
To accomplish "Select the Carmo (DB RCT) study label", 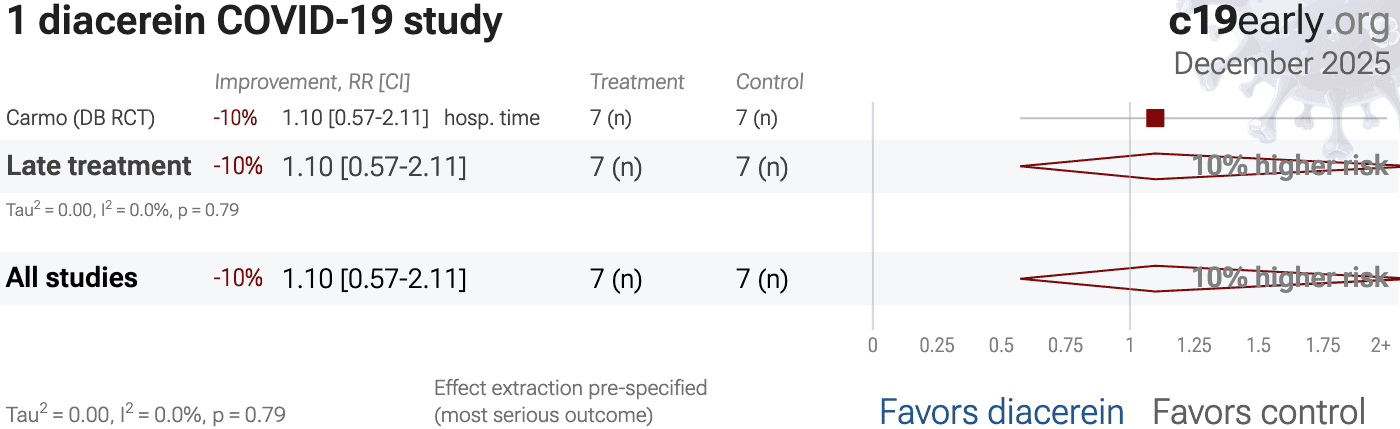I will [81, 118].
